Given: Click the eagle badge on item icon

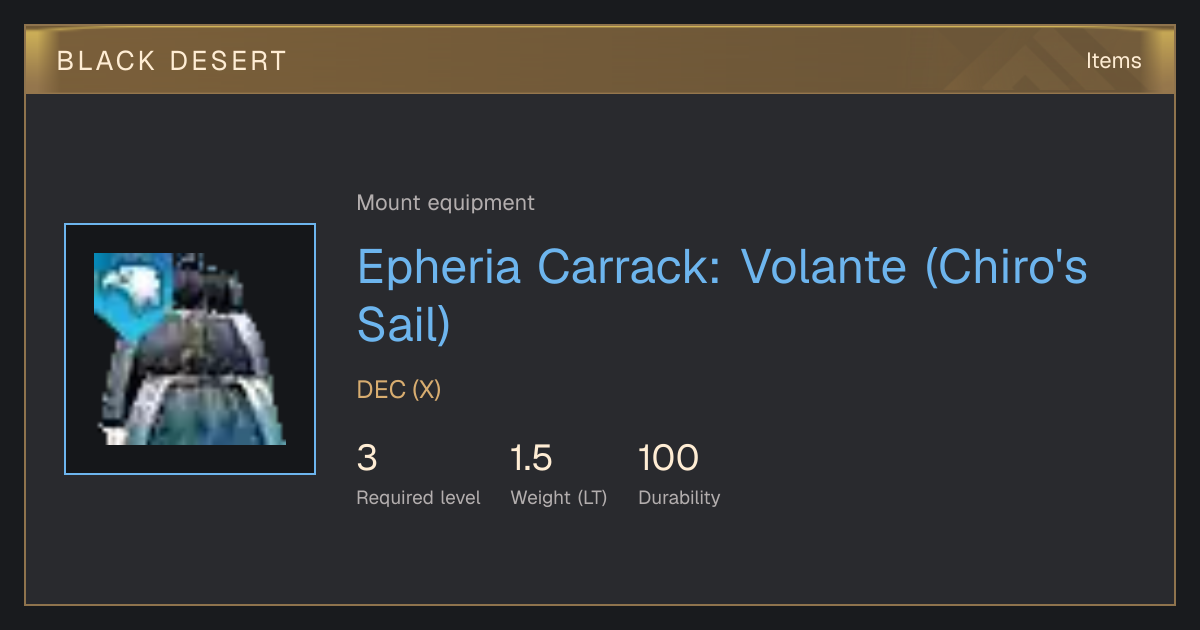Looking at the screenshot, I should (134, 289).
